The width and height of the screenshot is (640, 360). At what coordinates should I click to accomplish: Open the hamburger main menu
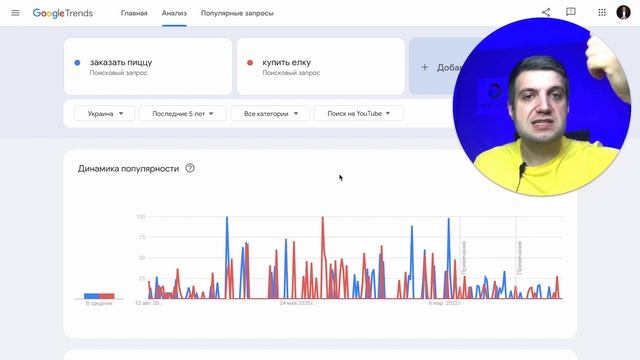click(x=15, y=13)
